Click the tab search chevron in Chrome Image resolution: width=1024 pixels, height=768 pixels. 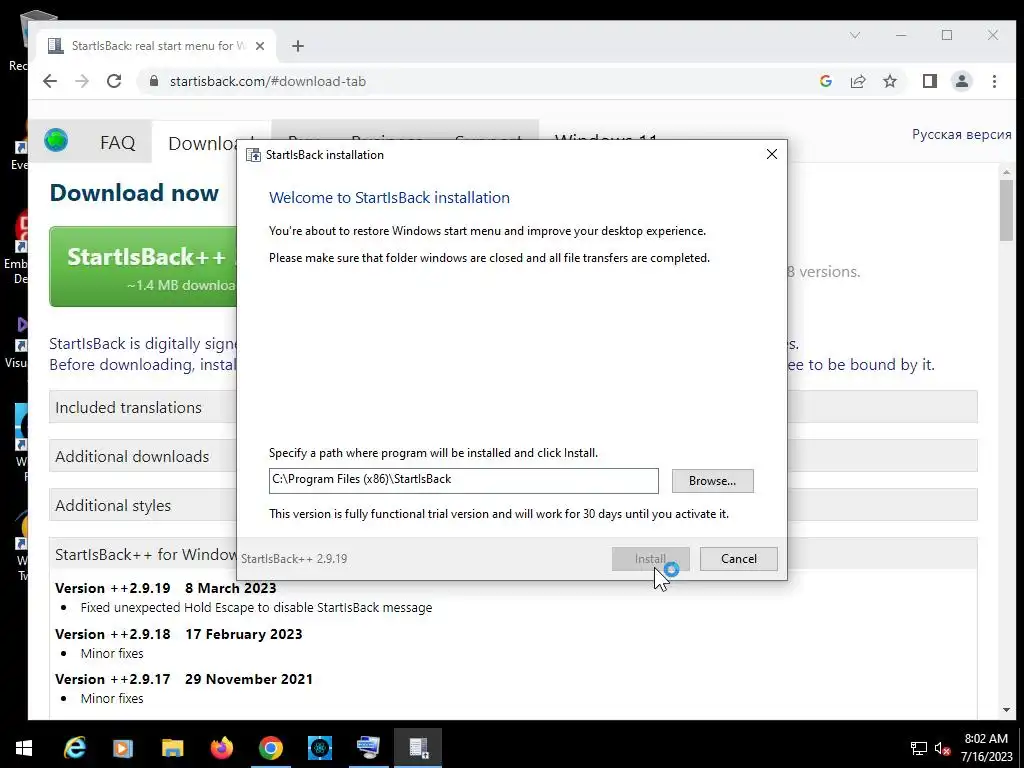(855, 35)
